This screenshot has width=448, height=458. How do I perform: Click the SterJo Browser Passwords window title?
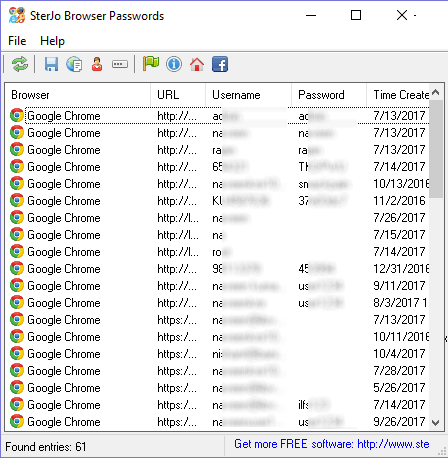click(x=97, y=16)
